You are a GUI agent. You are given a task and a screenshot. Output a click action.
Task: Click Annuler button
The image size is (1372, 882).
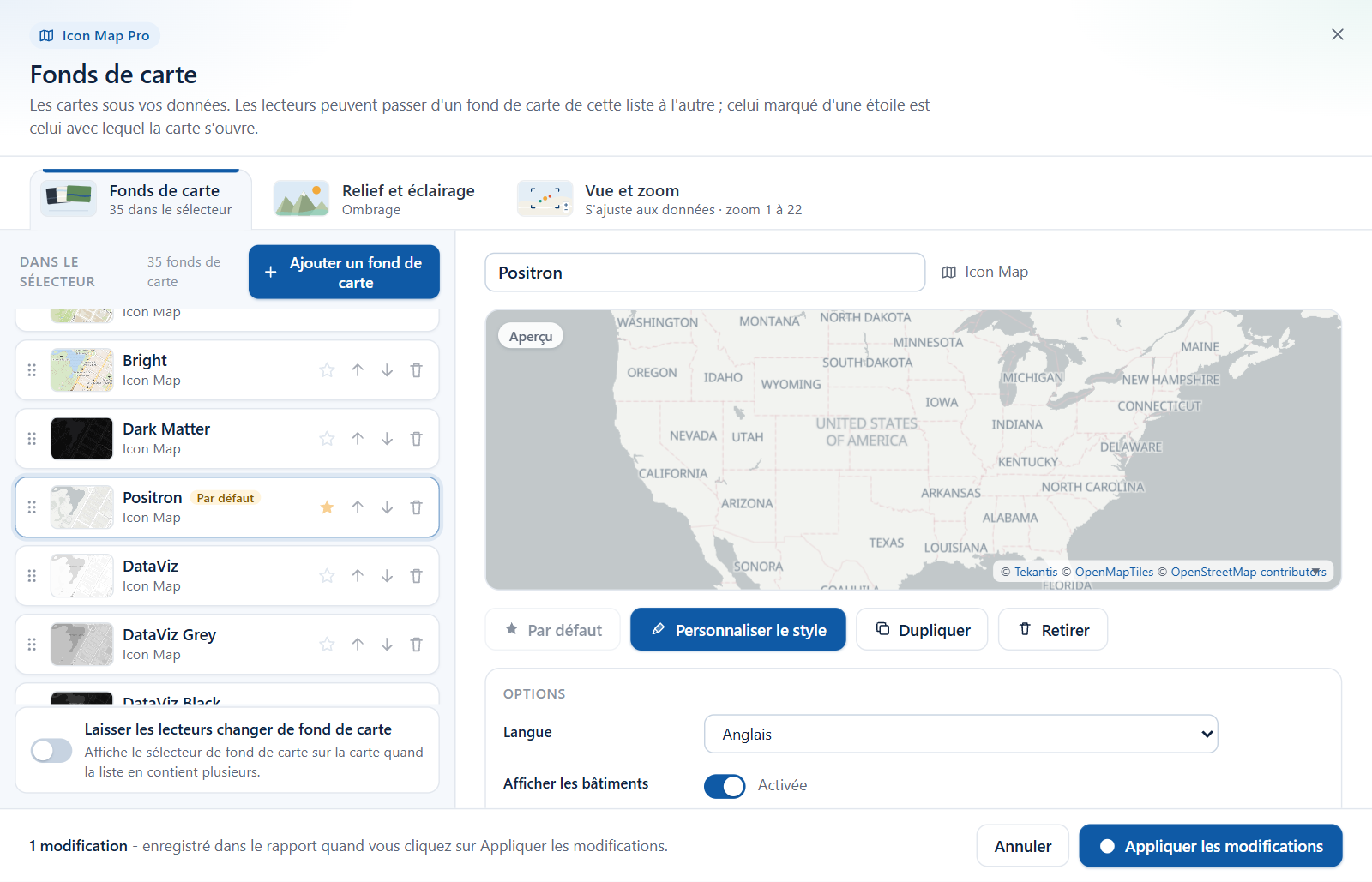pos(1022,846)
